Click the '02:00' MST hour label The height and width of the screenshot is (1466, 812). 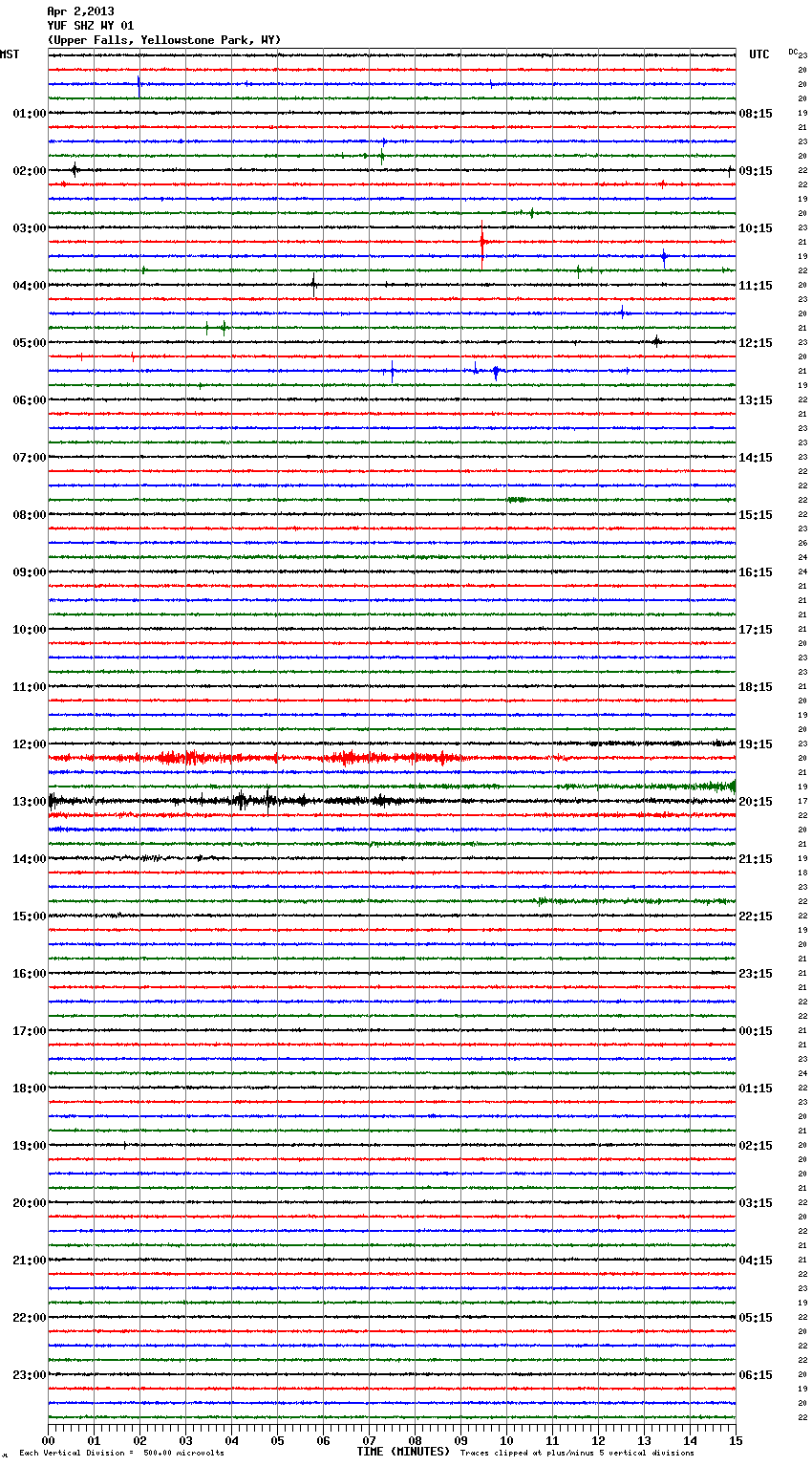click(30, 171)
